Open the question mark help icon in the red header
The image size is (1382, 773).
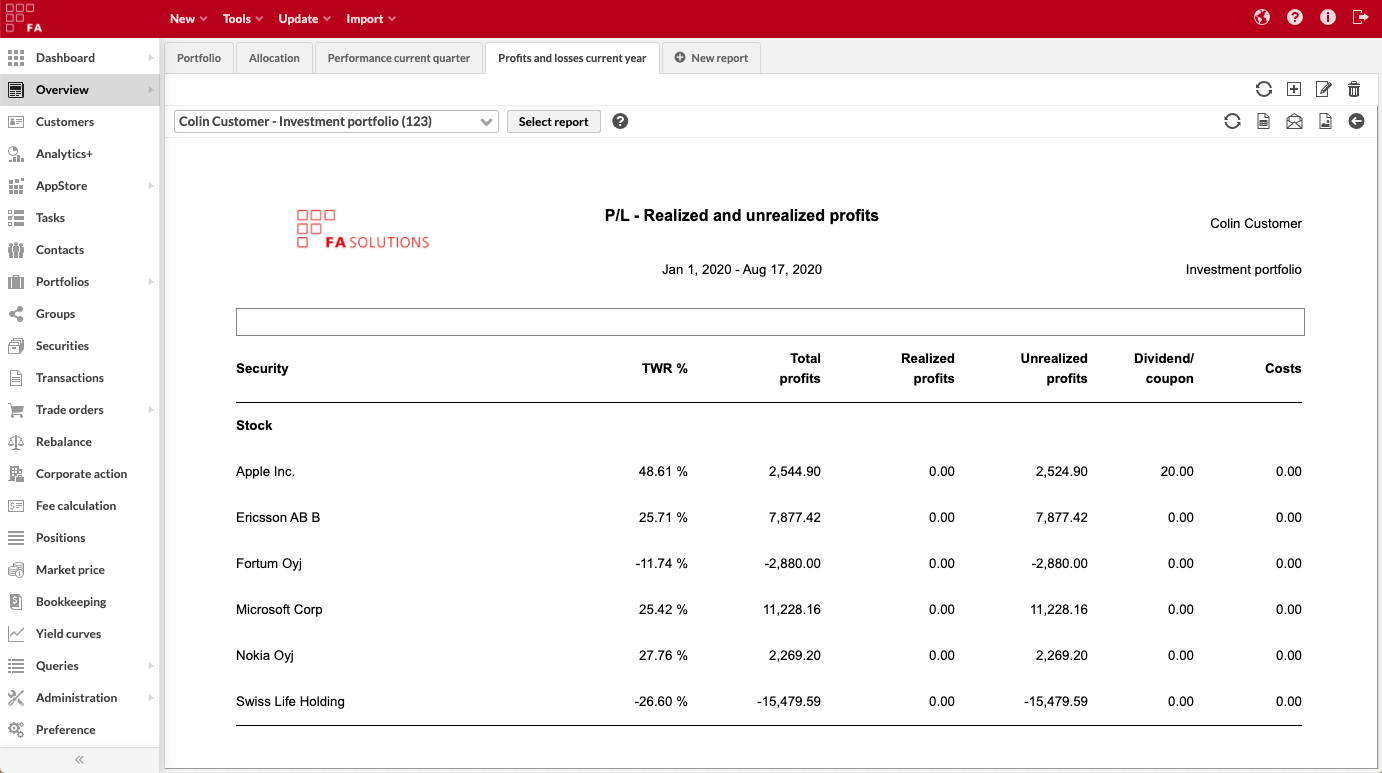1295,18
